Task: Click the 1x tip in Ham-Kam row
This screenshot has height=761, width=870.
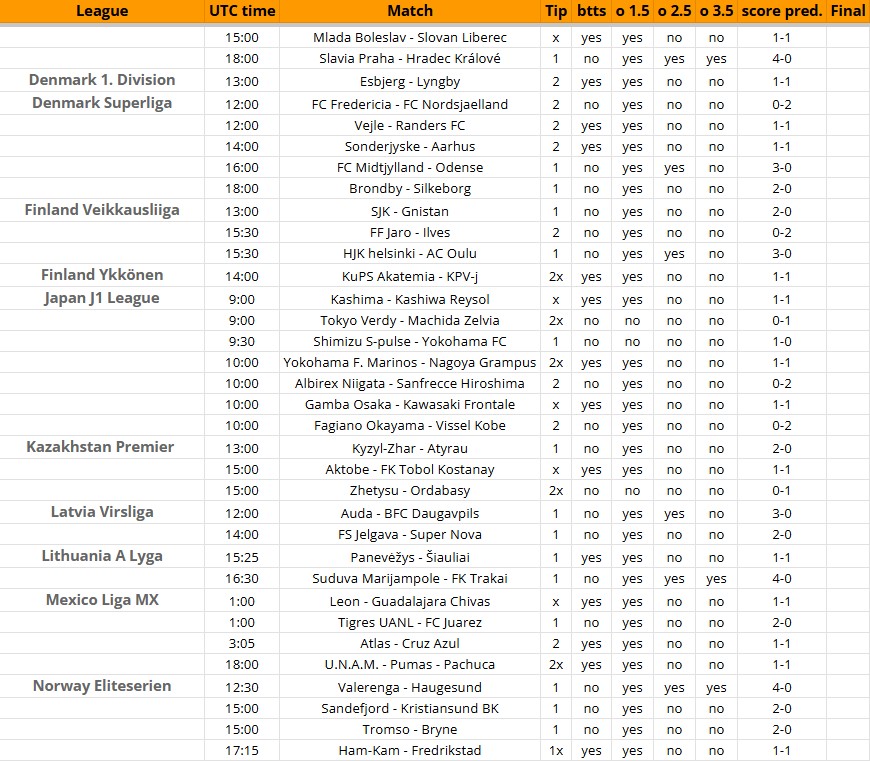Action: coord(556,752)
